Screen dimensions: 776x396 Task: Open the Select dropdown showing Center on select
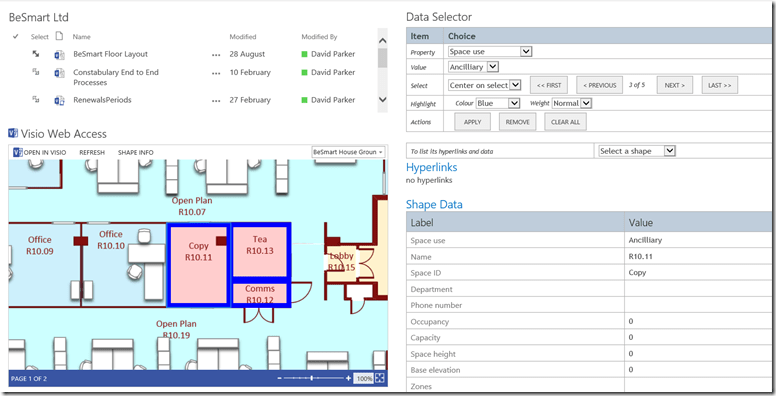click(485, 85)
